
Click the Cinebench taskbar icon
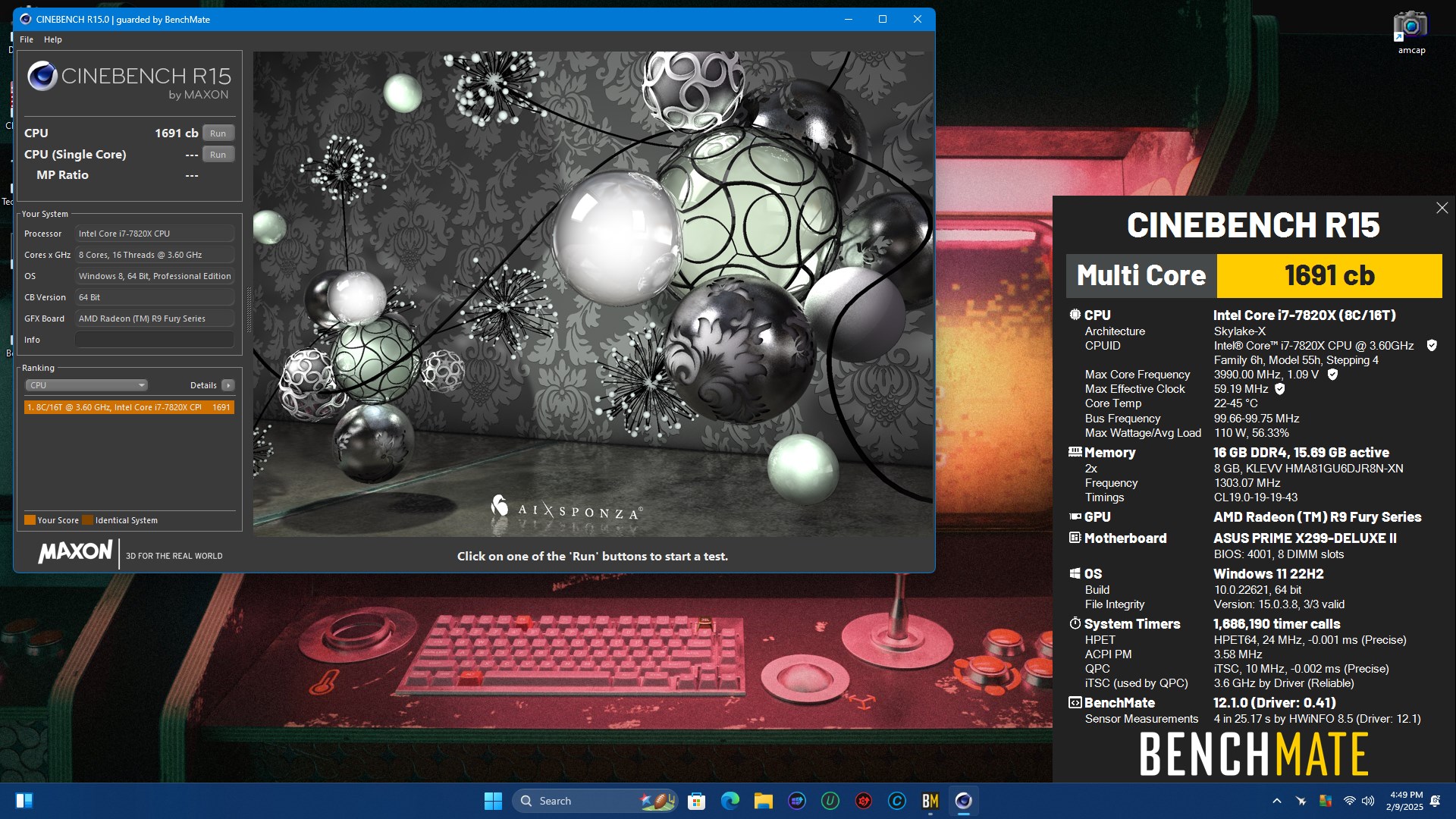coord(964,801)
